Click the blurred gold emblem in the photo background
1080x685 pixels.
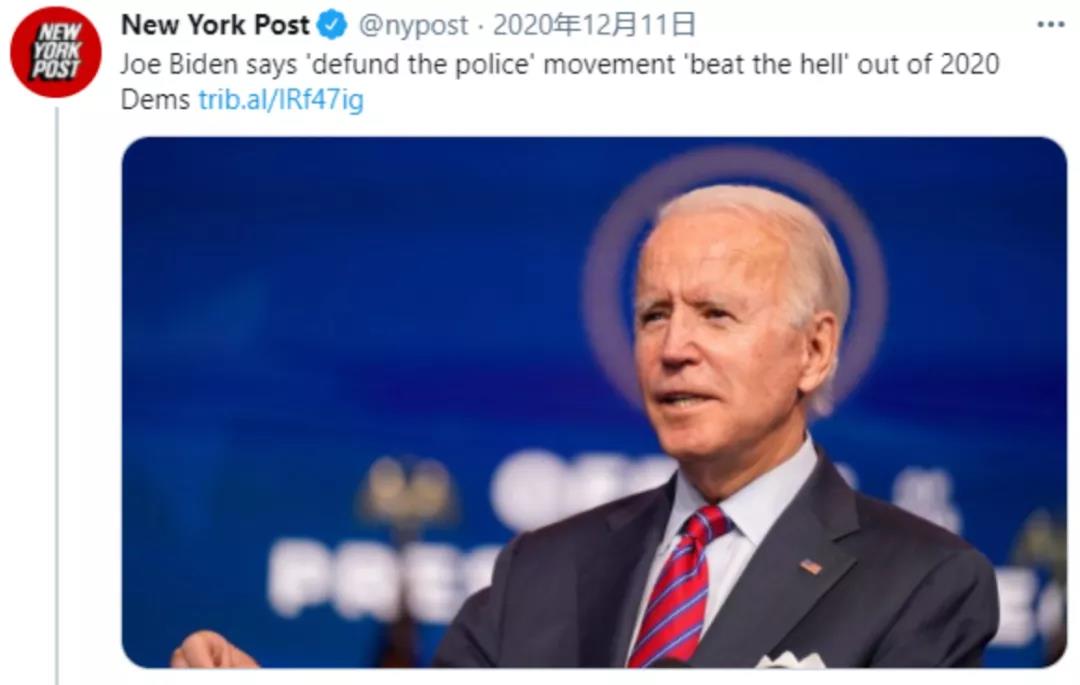407,492
